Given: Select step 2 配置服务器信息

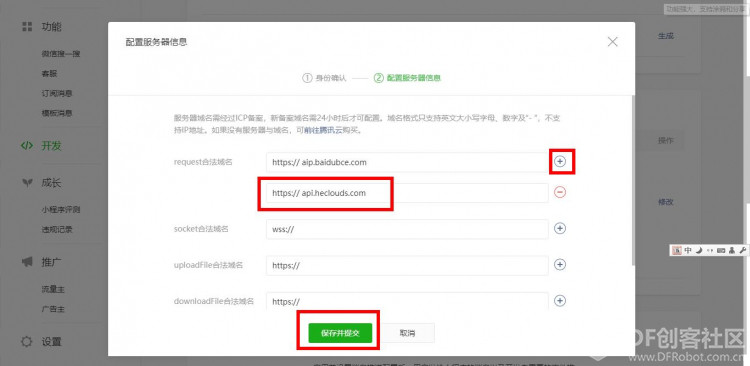Looking at the screenshot, I should (x=408, y=78).
